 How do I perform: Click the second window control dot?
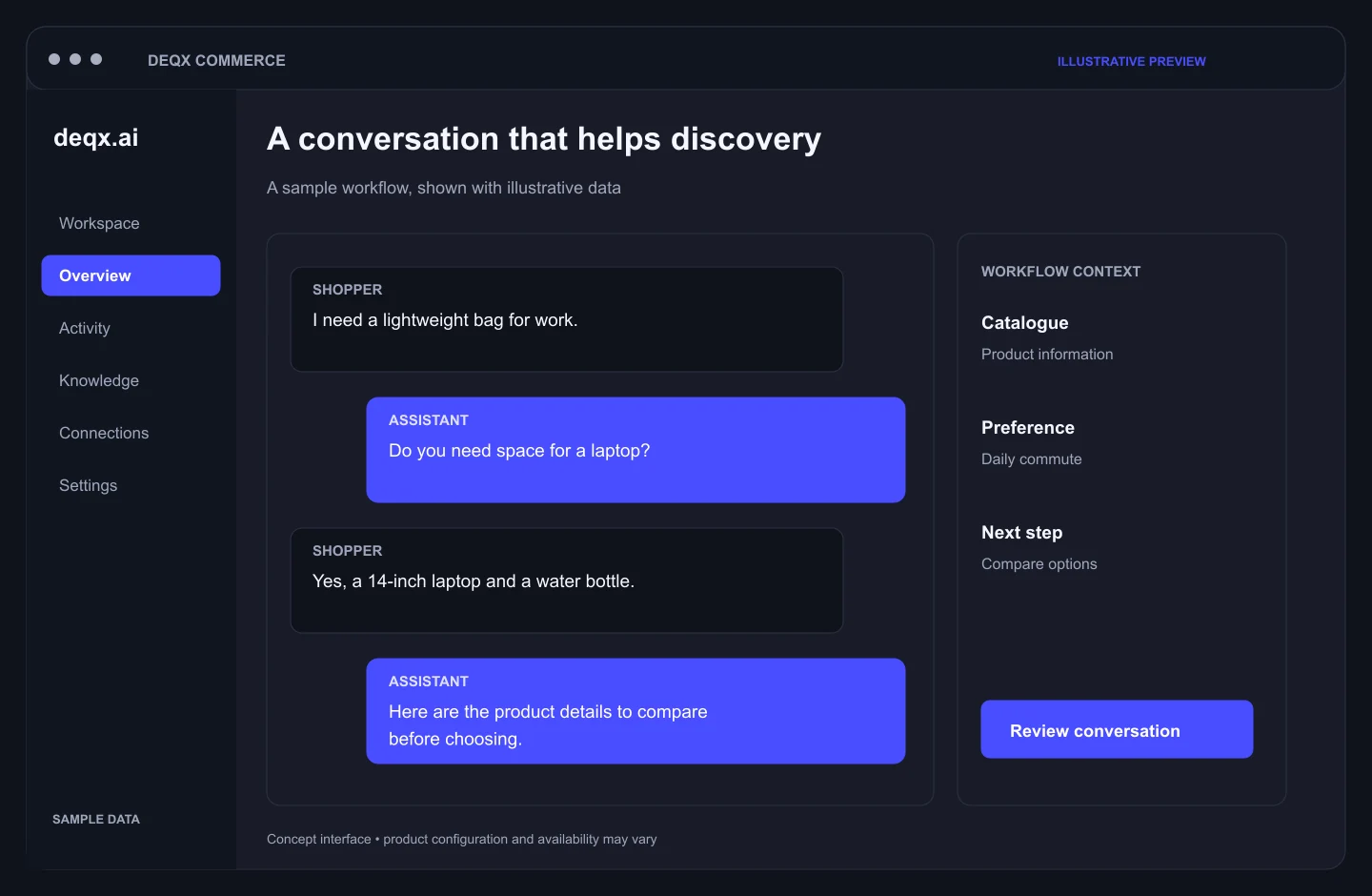[75, 59]
